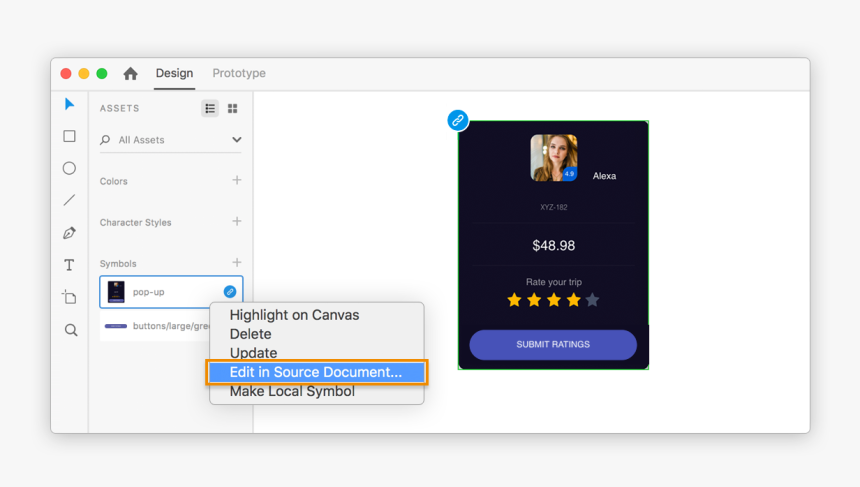Maximize window with green button
The width and height of the screenshot is (860, 487).
pos(102,73)
